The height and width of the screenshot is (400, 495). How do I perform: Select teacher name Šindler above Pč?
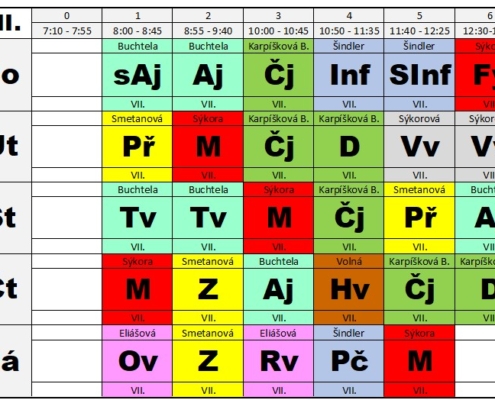[349, 333]
